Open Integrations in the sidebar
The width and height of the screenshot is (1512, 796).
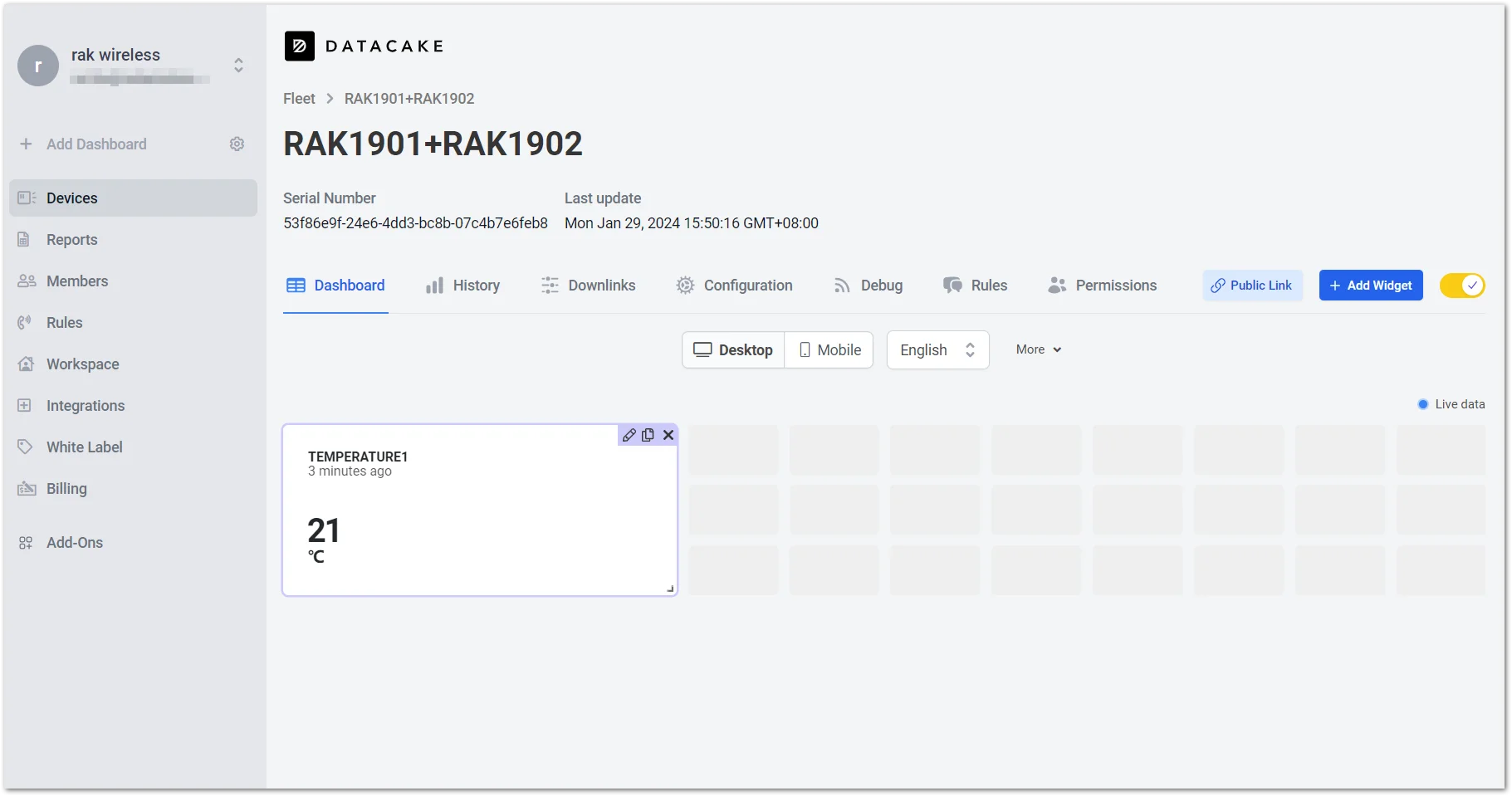[x=133, y=406]
